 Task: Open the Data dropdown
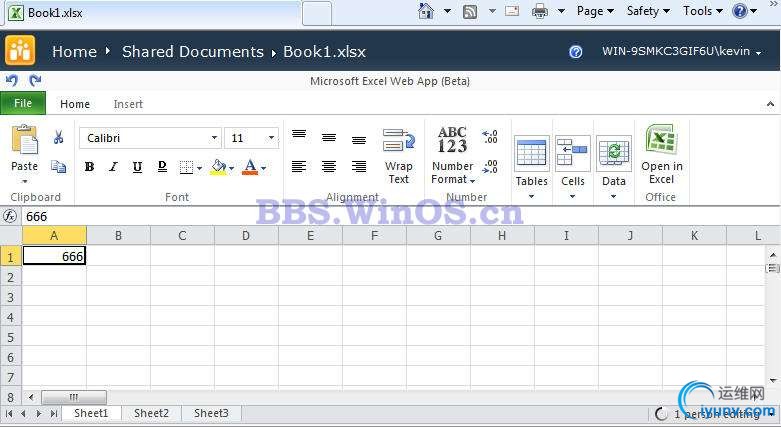pos(614,167)
